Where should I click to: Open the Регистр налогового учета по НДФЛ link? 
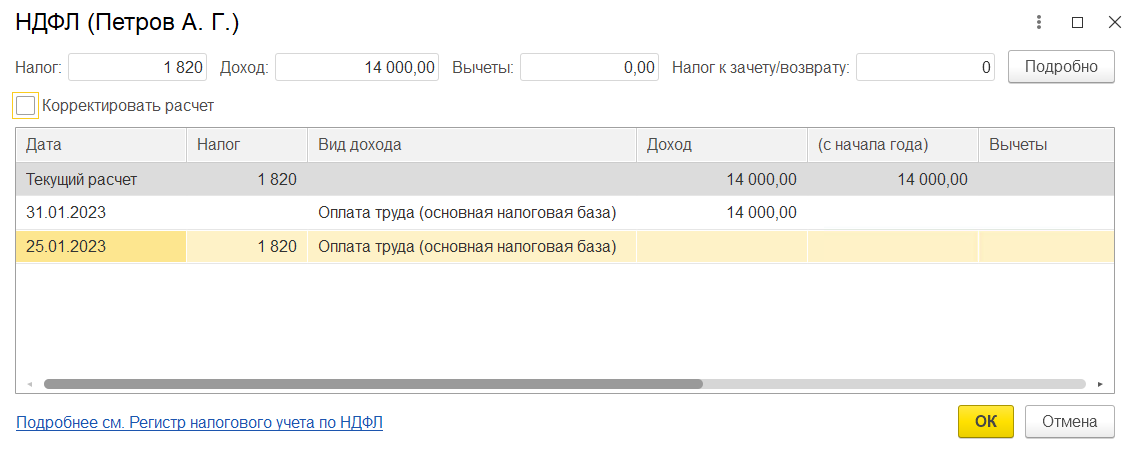pyautogui.click(x=199, y=423)
